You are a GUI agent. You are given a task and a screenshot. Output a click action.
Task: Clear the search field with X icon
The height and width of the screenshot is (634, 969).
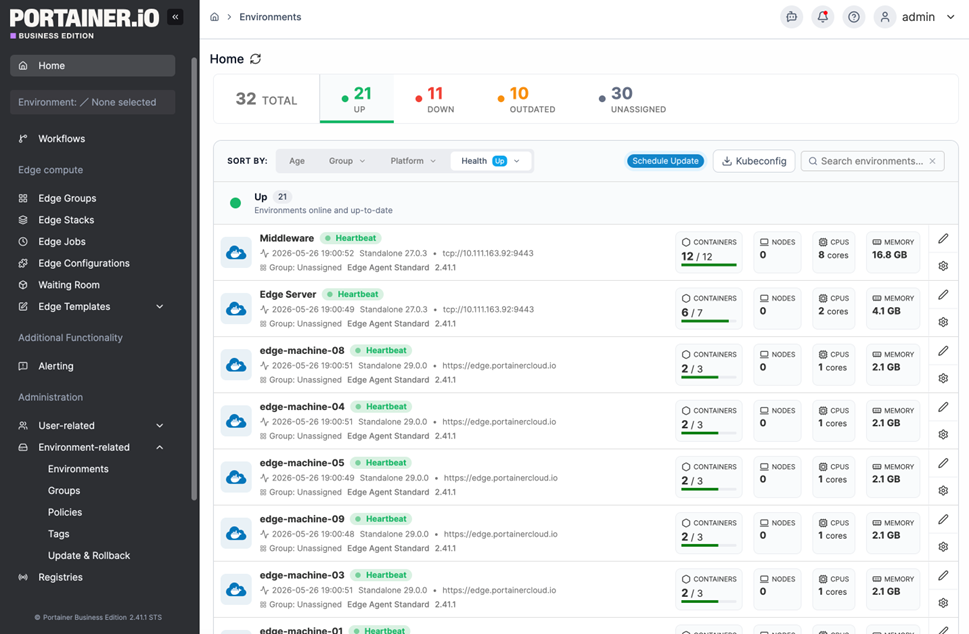click(933, 161)
